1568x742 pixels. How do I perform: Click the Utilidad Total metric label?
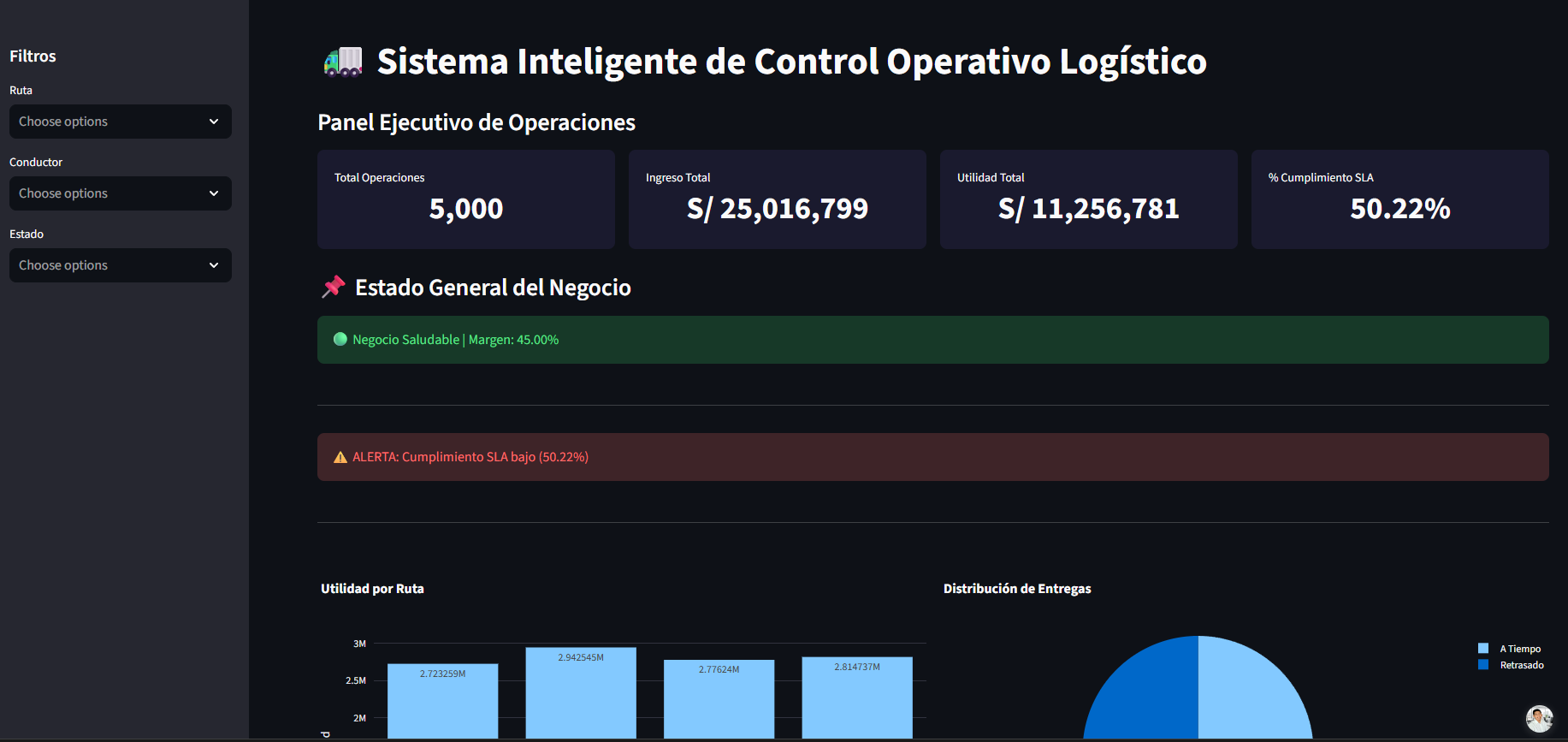[x=991, y=178]
